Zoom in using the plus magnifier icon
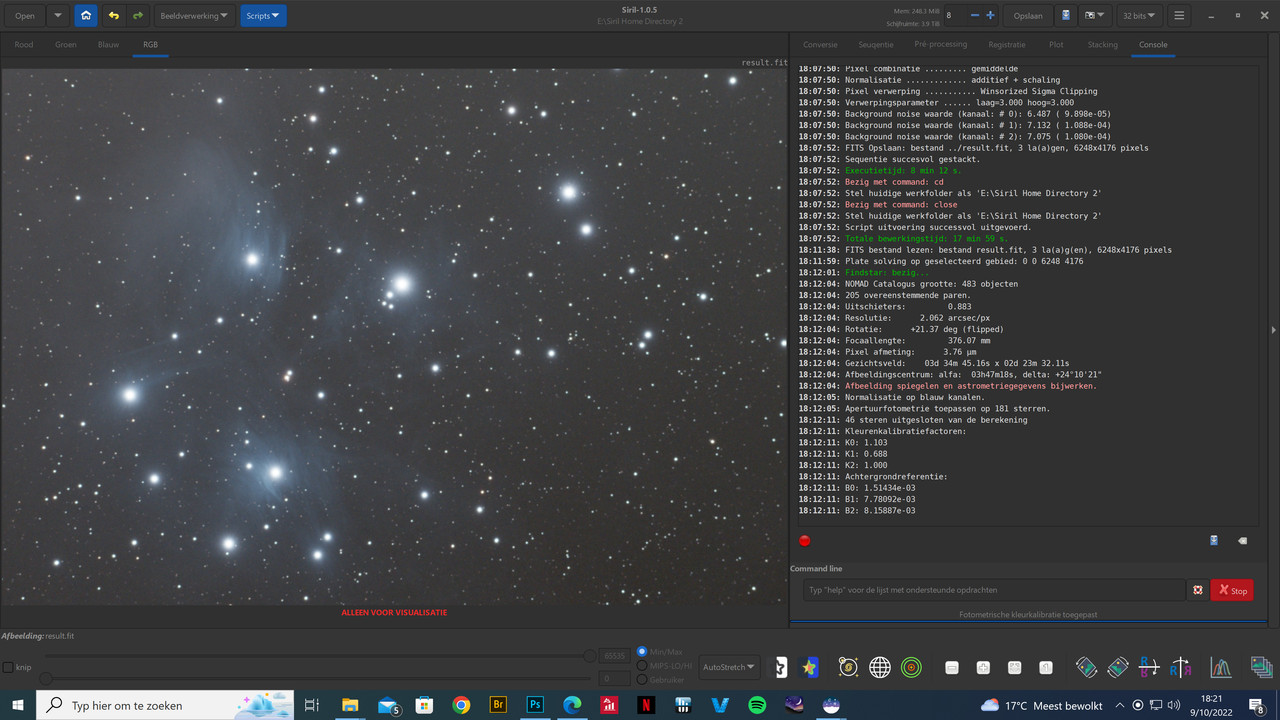This screenshot has height=720, width=1280. coord(983,667)
